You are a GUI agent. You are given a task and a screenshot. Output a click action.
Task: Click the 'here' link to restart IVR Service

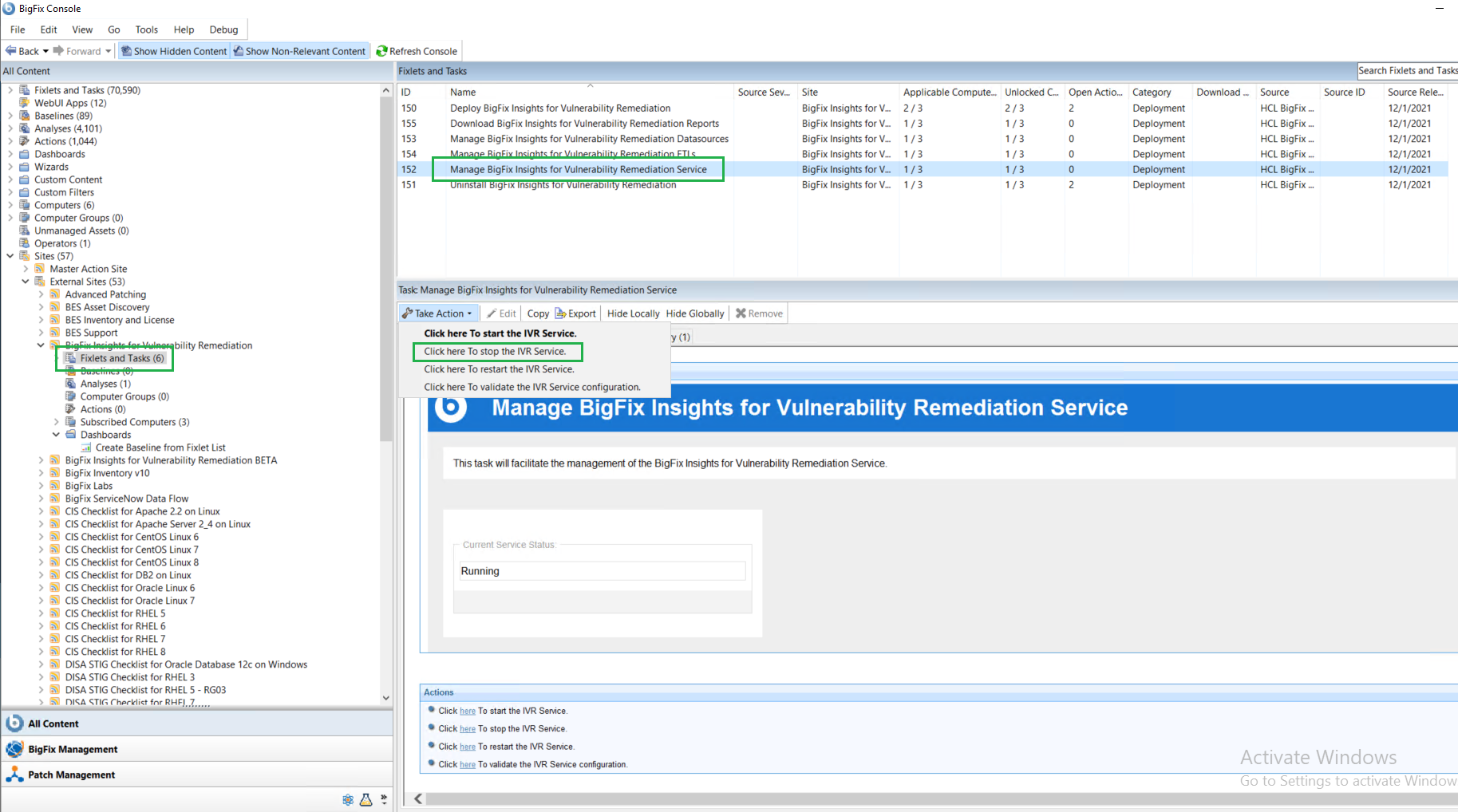467,747
